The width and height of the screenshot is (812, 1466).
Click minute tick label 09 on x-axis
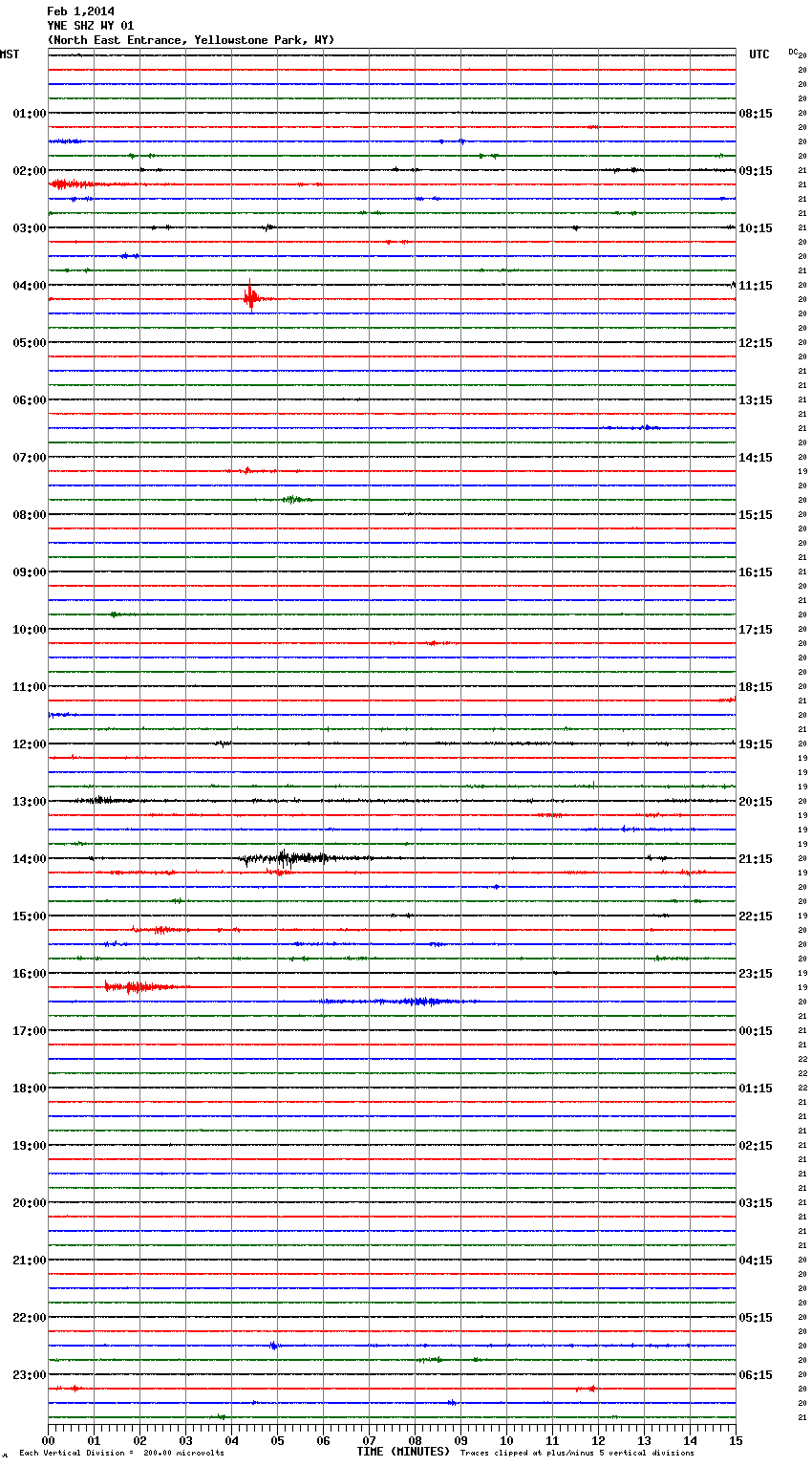[x=460, y=1441]
